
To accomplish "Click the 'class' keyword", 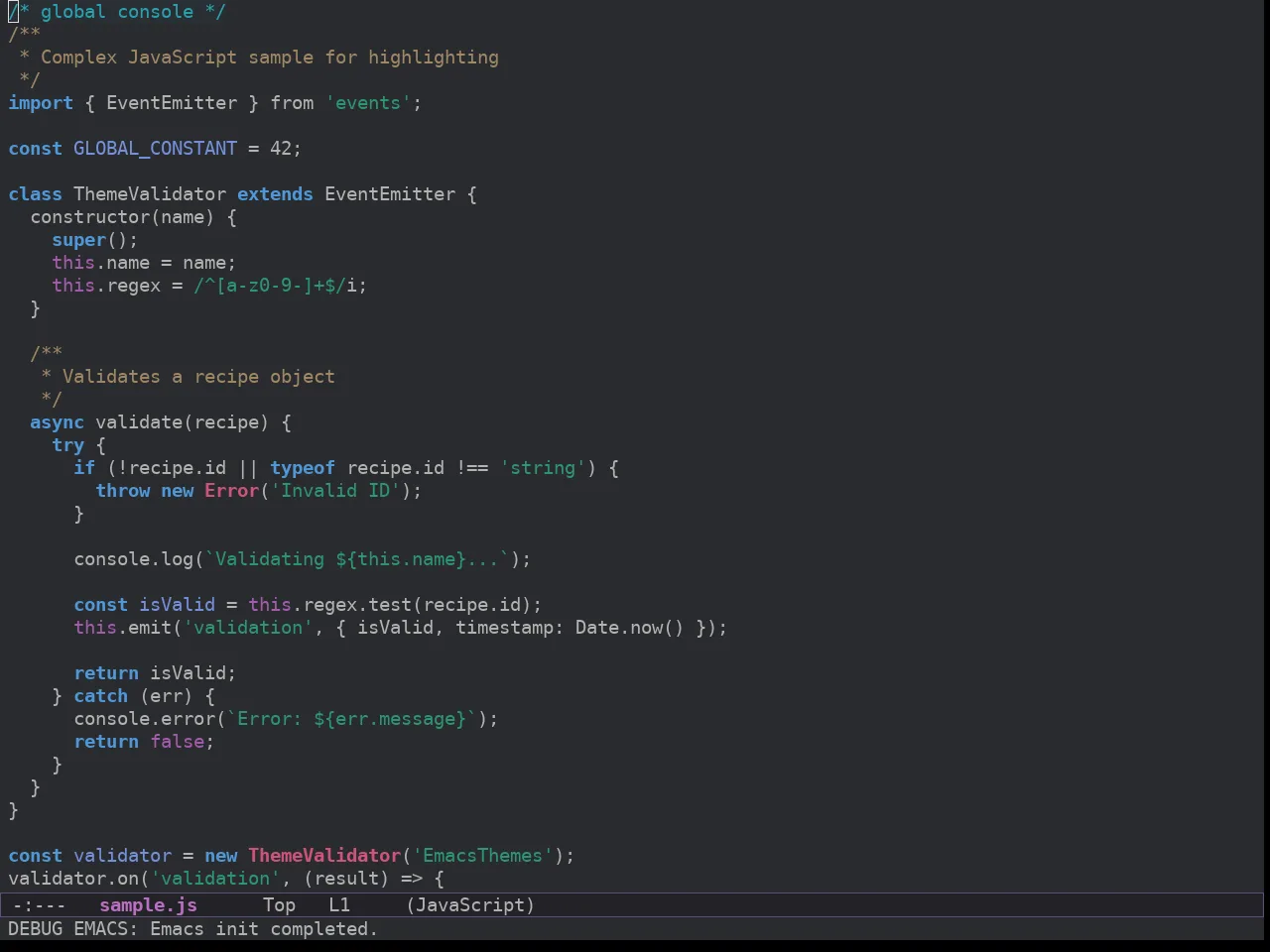I will pos(35,194).
